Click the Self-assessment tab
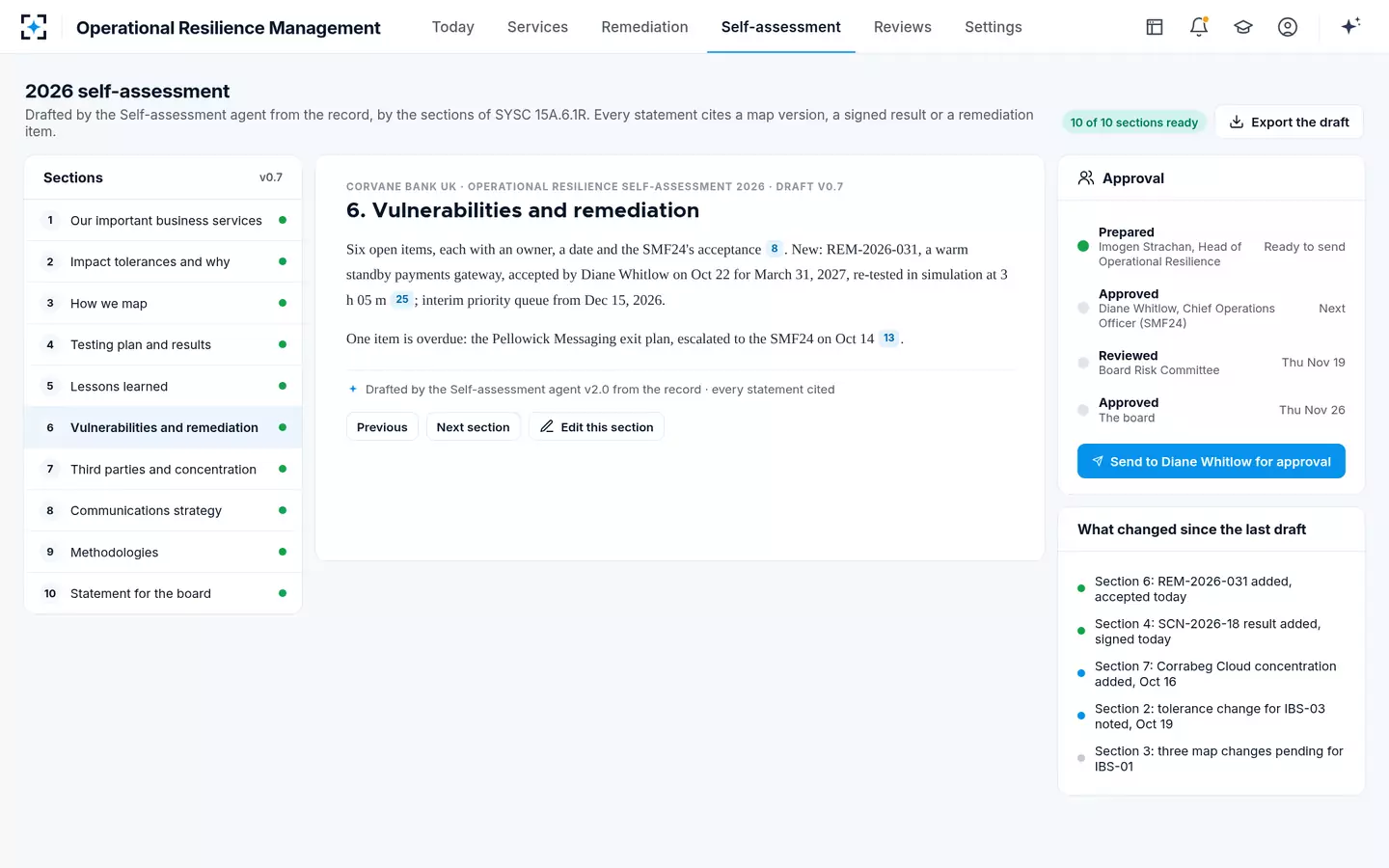This screenshot has height=868, width=1389. coord(781,27)
